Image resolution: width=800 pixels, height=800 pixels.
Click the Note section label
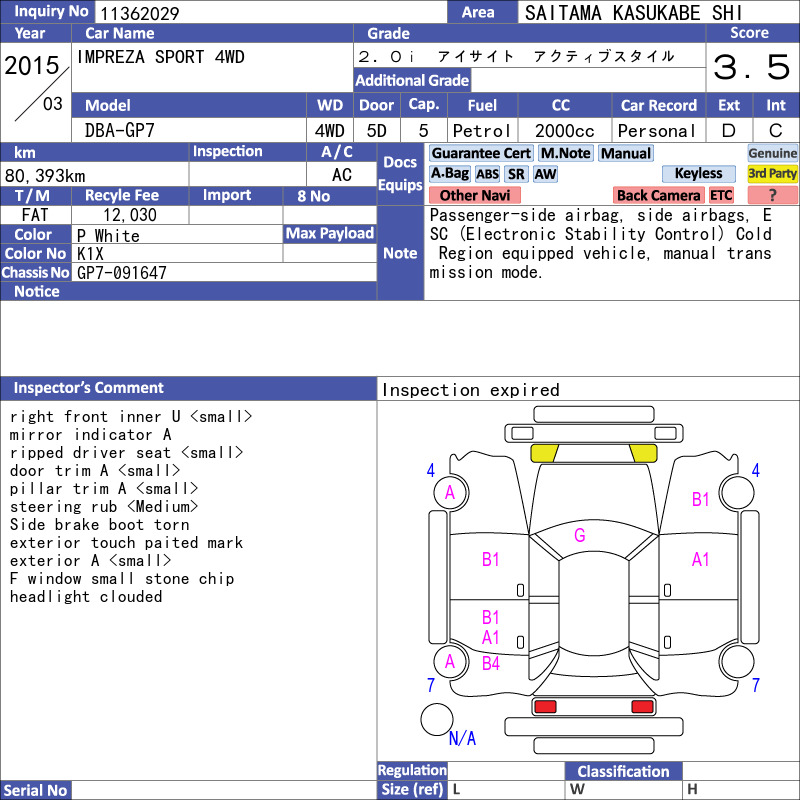tap(400, 253)
